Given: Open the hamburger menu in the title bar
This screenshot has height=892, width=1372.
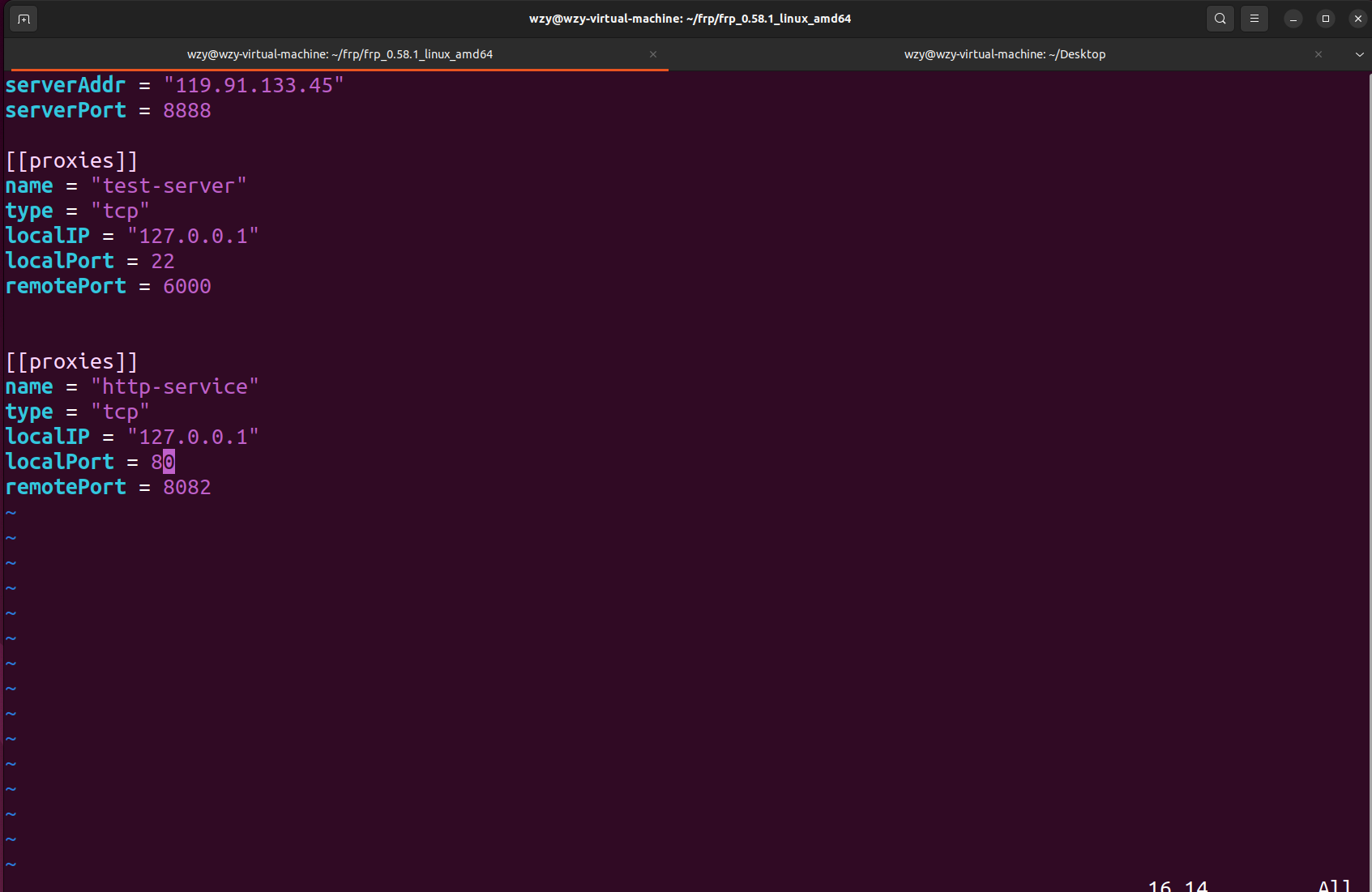Looking at the screenshot, I should (1254, 19).
